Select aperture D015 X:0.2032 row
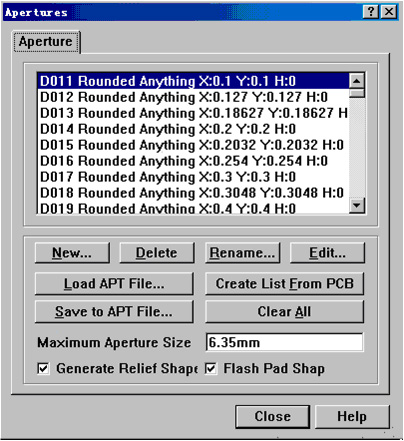Screen dimensions: 404x441 click(193, 145)
